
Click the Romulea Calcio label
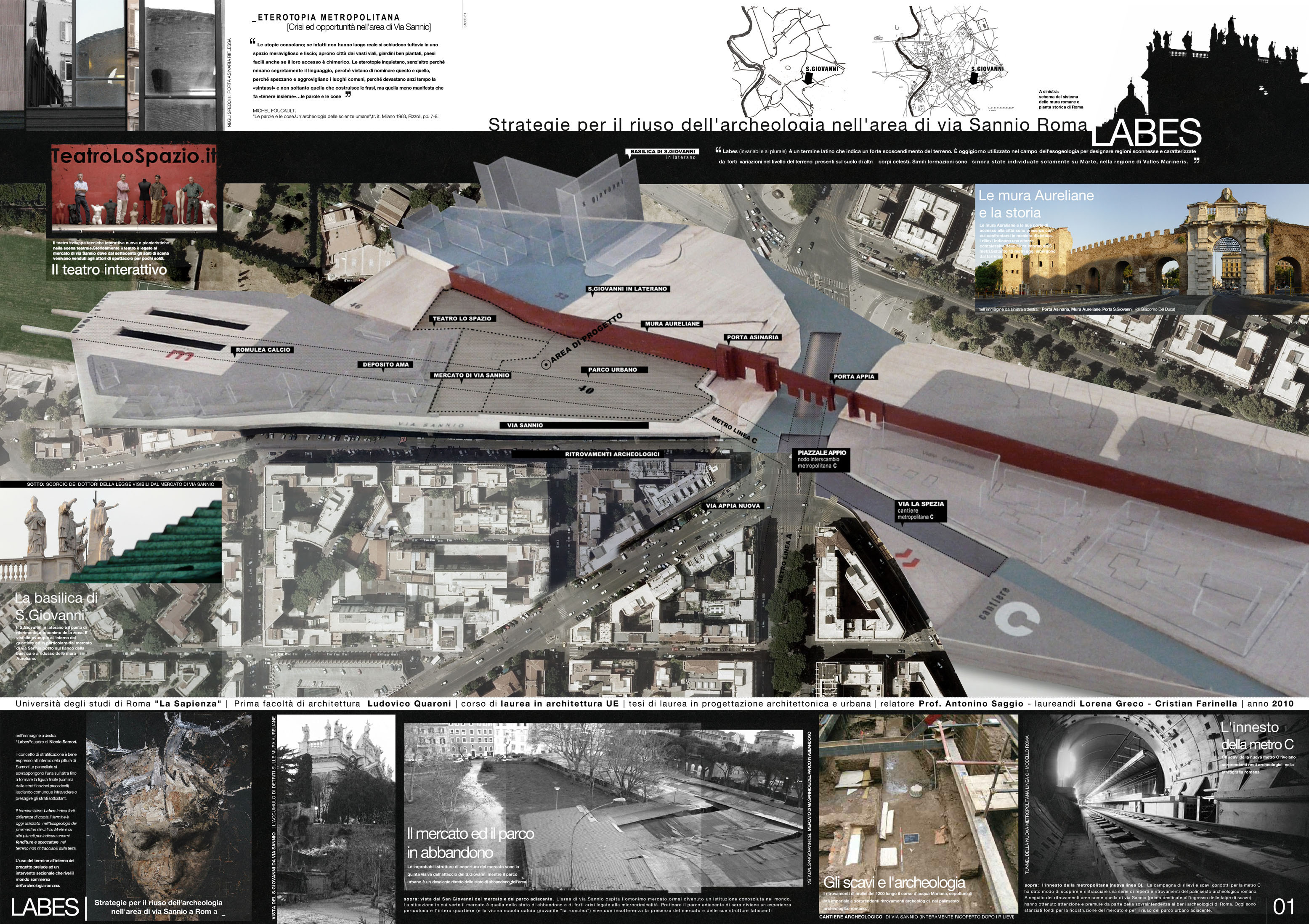(263, 349)
